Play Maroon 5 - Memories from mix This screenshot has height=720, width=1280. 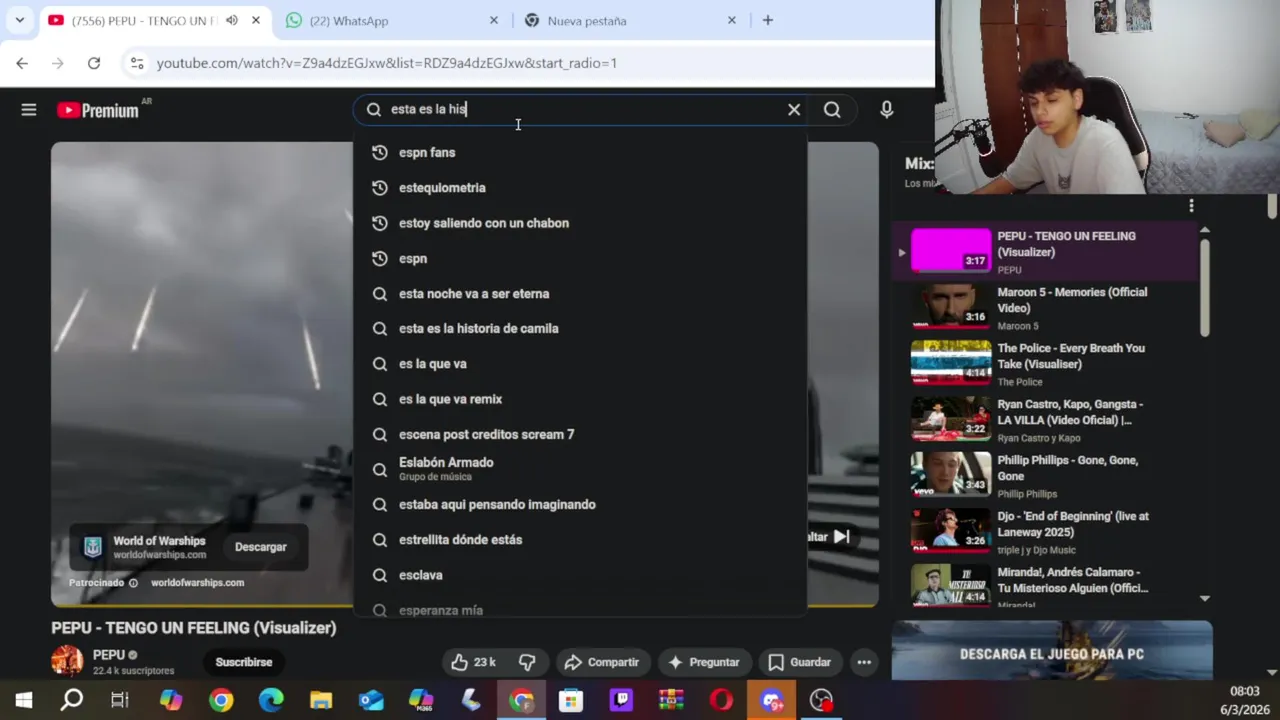point(1044,308)
